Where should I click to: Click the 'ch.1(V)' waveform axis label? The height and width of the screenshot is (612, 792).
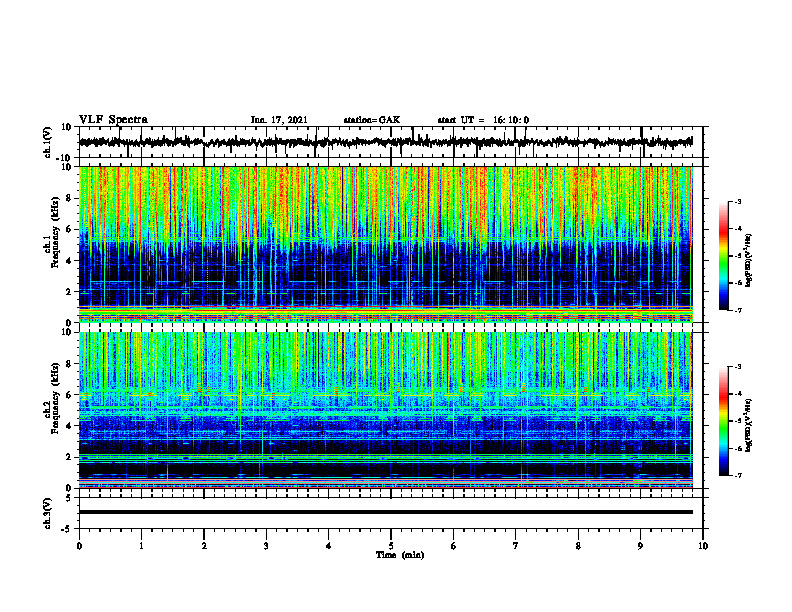point(48,142)
